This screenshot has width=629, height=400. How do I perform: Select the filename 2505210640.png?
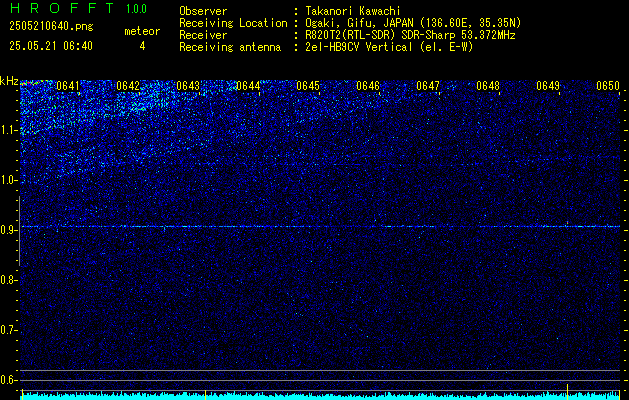(x=51, y=26)
